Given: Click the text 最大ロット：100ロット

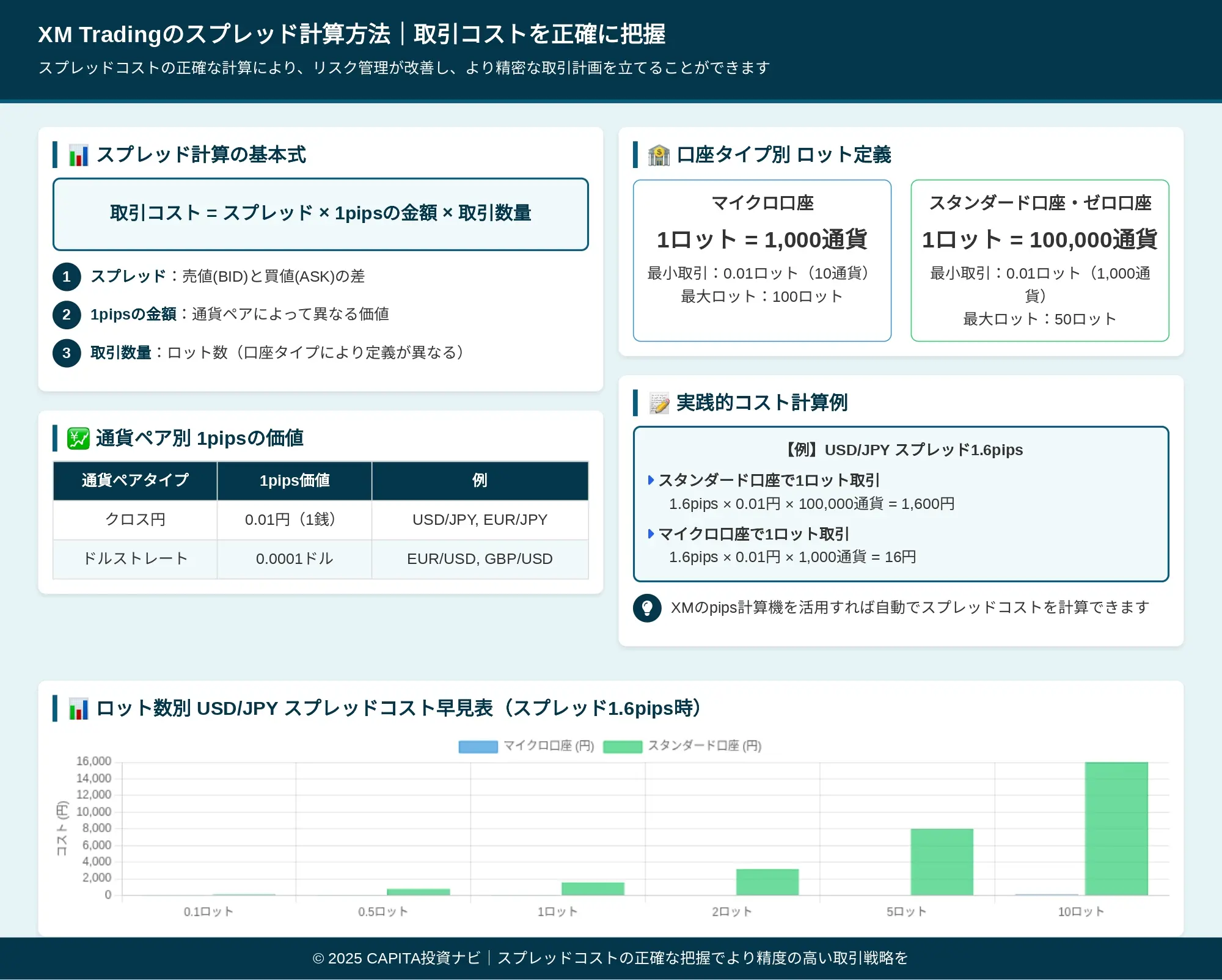Looking at the screenshot, I should coord(763,297).
